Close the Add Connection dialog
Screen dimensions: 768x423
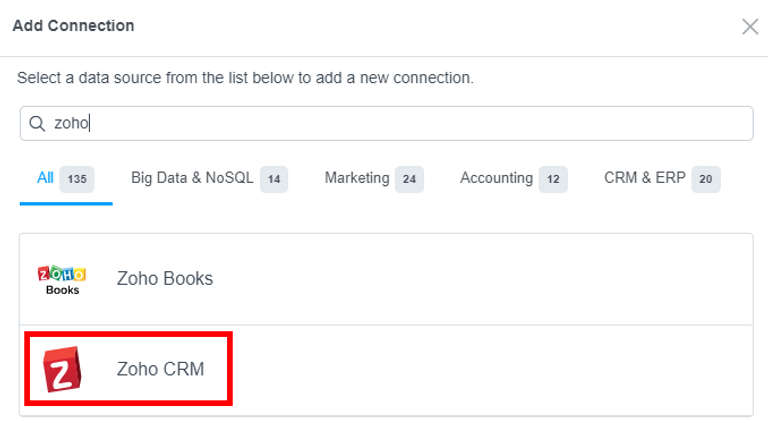[x=750, y=26]
